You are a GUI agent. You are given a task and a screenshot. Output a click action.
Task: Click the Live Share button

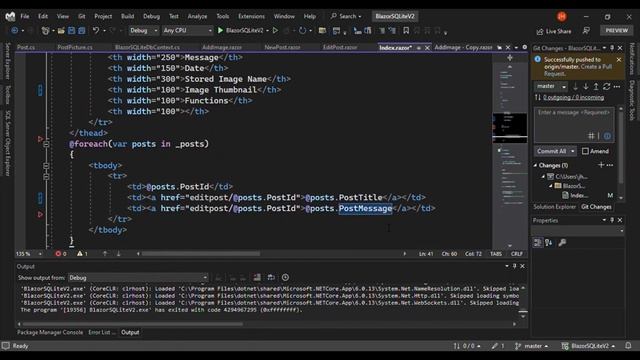pyautogui.click(x=554, y=31)
